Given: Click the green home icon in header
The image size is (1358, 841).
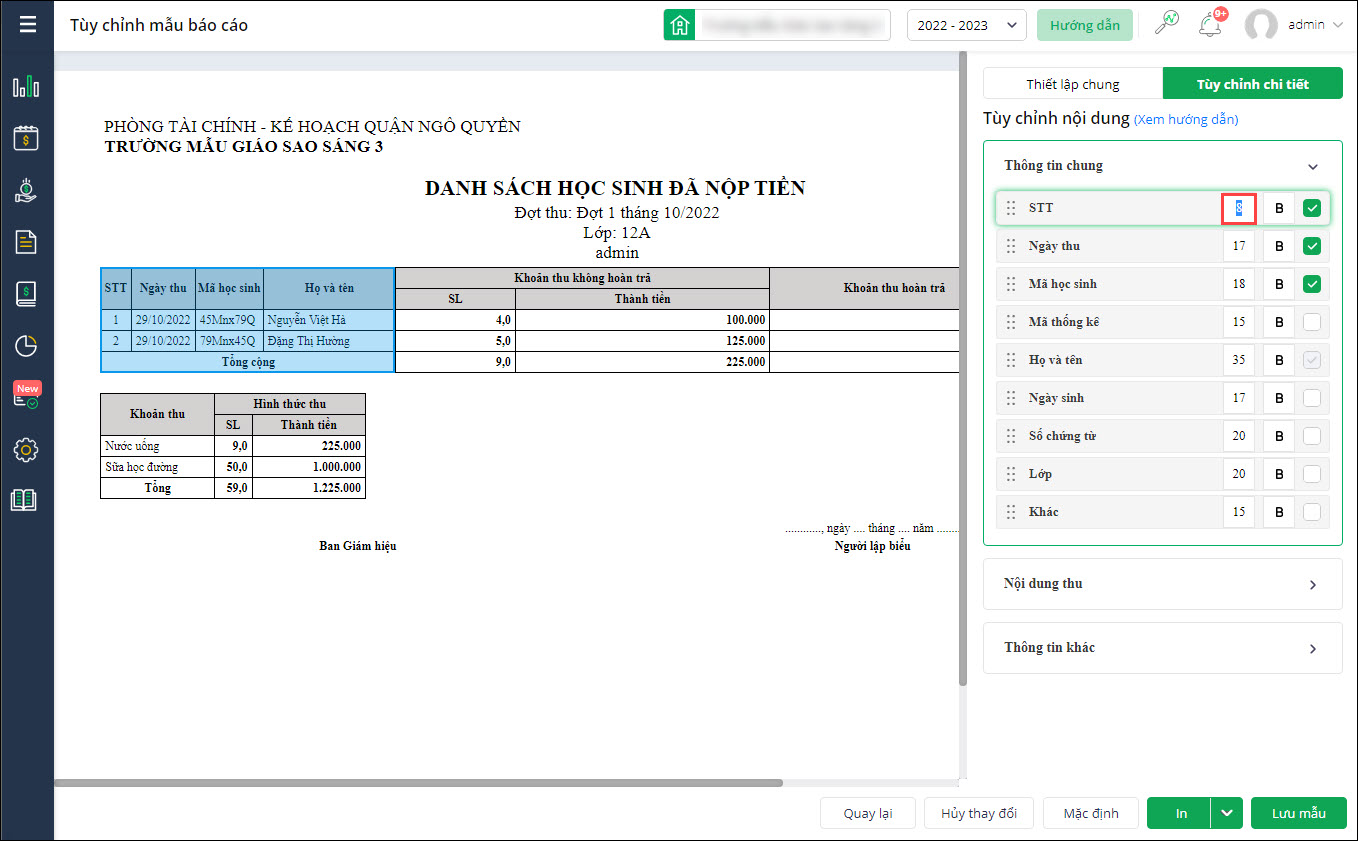Looking at the screenshot, I should click(680, 26).
